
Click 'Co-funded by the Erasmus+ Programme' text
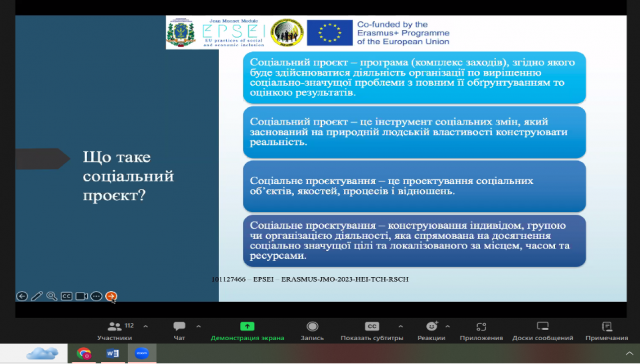click(x=403, y=33)
